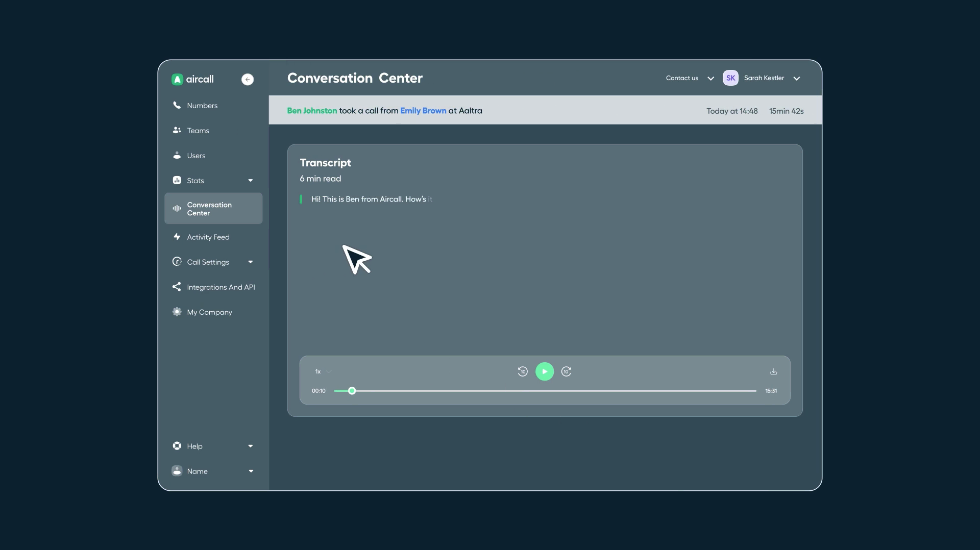The height and width of the screenshot is (550, 980).
Task: Play the call recording
Action: click(x=544, y=372)
